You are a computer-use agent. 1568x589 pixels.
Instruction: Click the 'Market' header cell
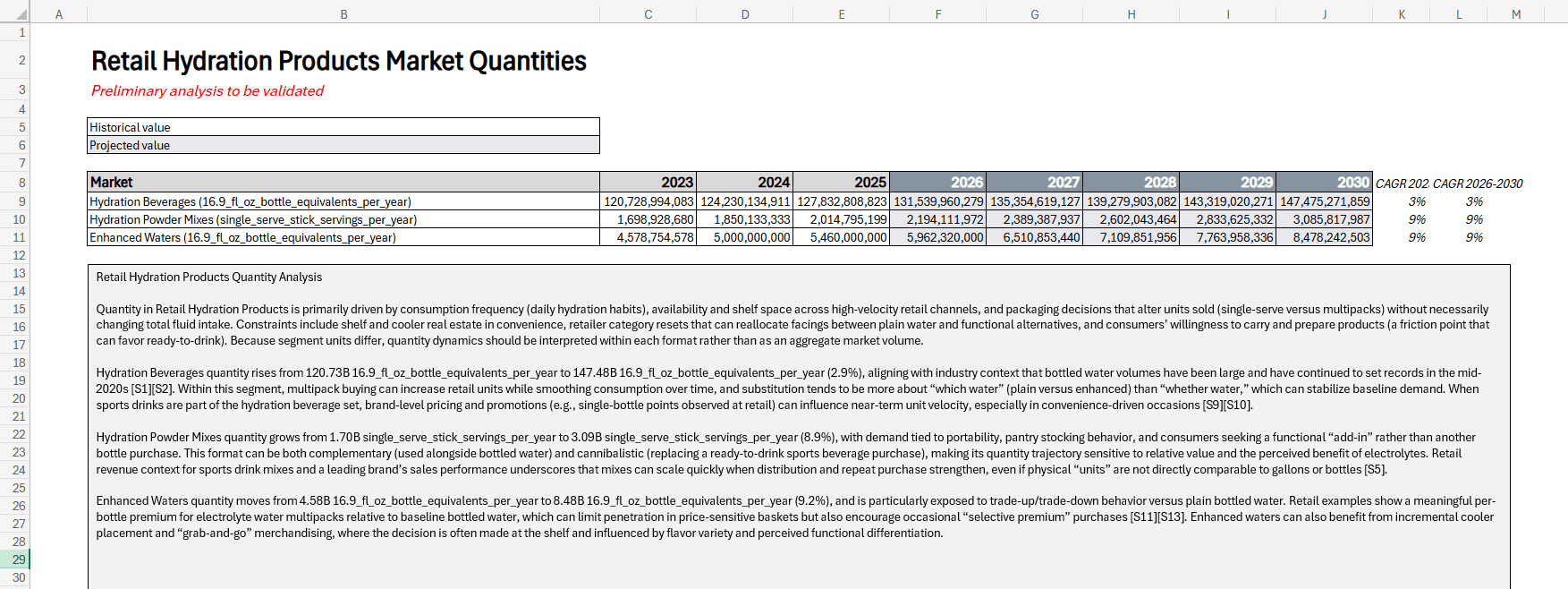343,183
